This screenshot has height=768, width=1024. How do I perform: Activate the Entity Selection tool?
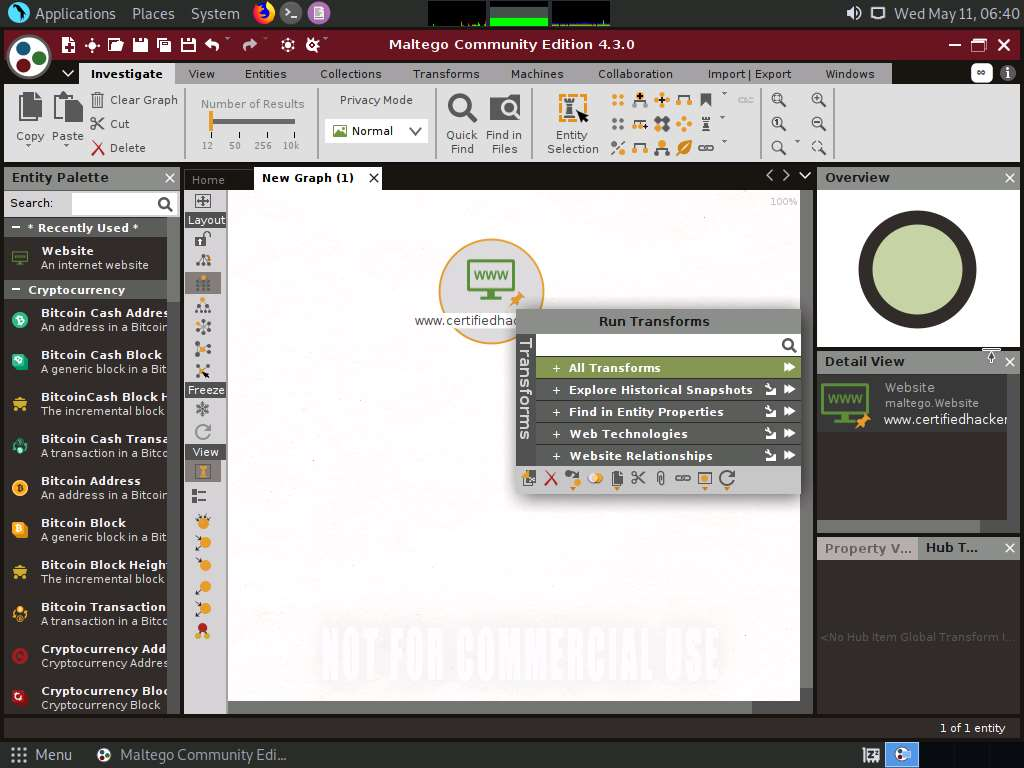(x=573, y=123)
